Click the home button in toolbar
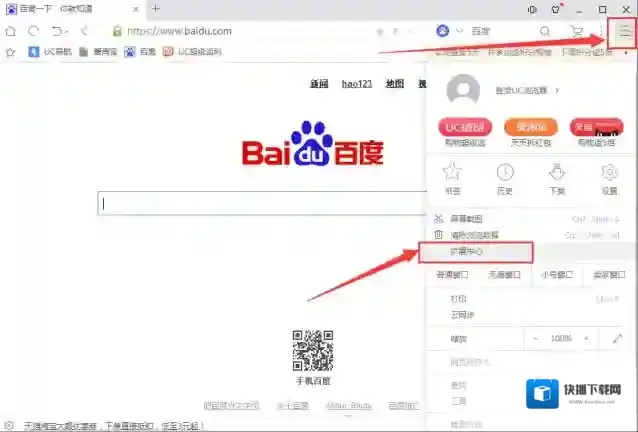The image size is (638, 432). pos(10,31)
